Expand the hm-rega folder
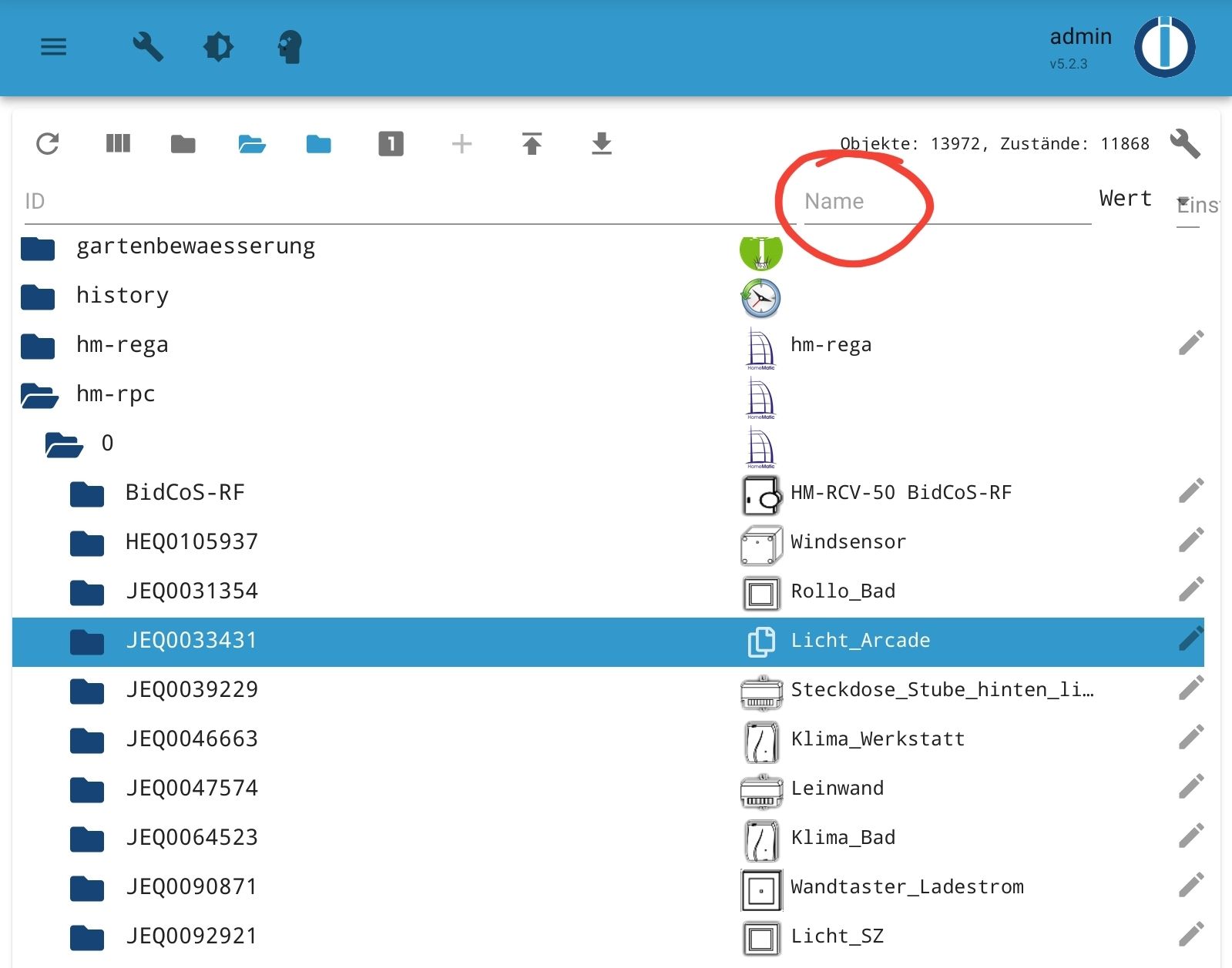 38,347
